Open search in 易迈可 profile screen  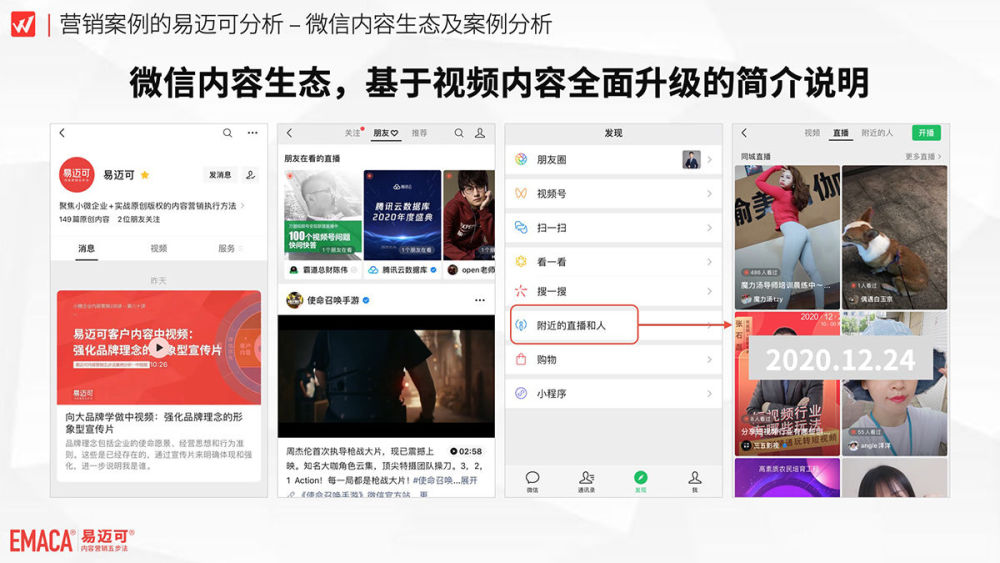[228, 133]
